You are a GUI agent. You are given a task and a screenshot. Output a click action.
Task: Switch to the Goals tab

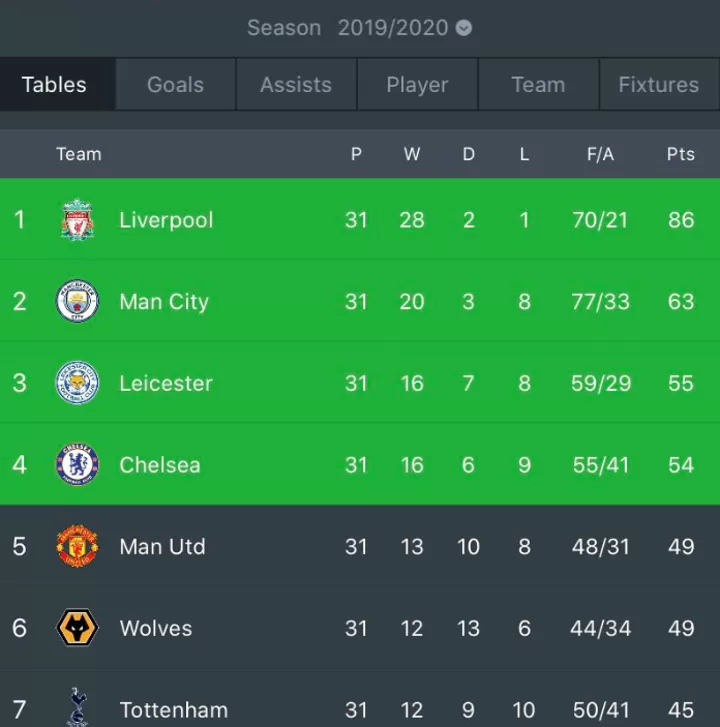[176, 84]
